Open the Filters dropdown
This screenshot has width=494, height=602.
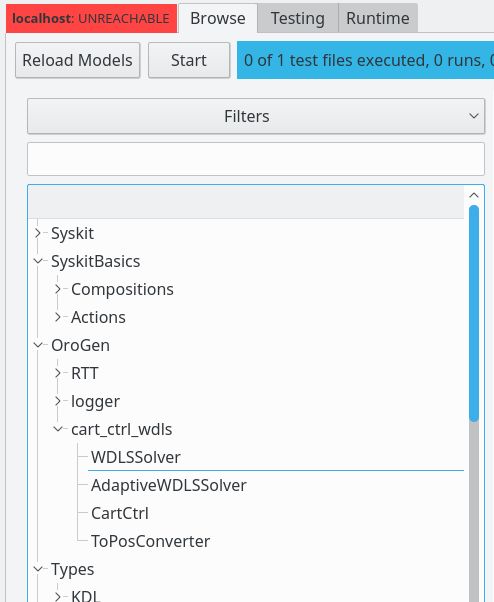click(256, 116)
